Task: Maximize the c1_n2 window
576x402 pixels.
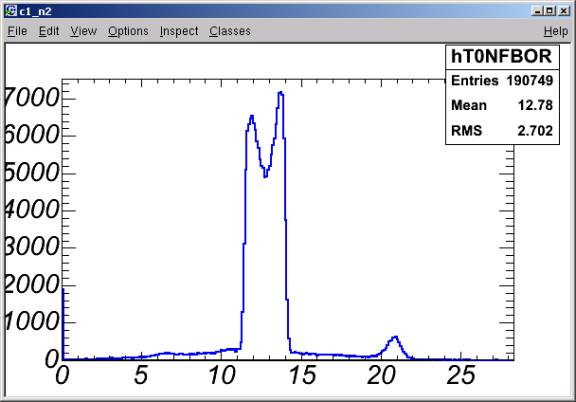Action: point(550,11)
